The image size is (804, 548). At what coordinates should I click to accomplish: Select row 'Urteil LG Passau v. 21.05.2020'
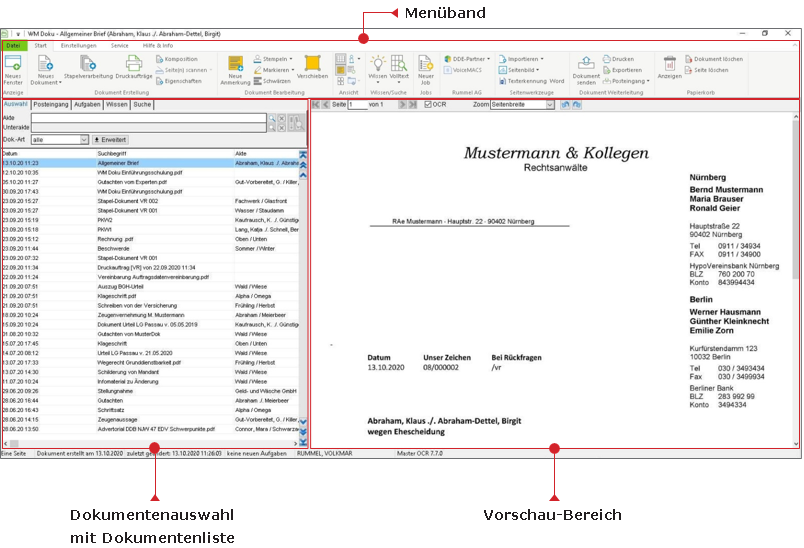151,353
